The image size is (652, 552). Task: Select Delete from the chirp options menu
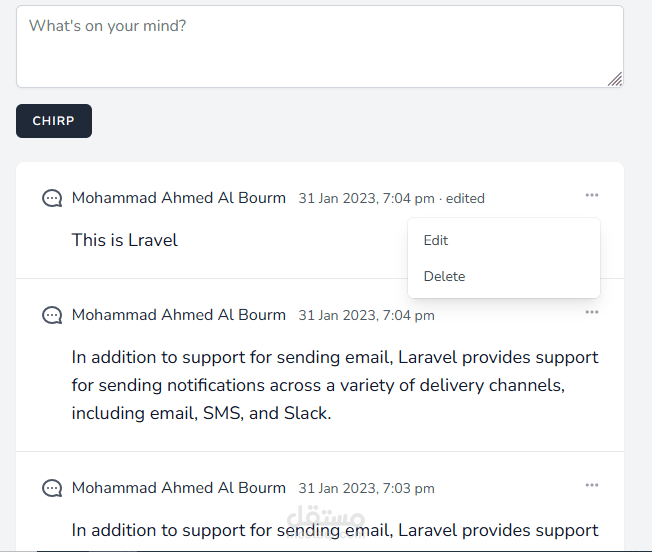(x=444, y=276)
